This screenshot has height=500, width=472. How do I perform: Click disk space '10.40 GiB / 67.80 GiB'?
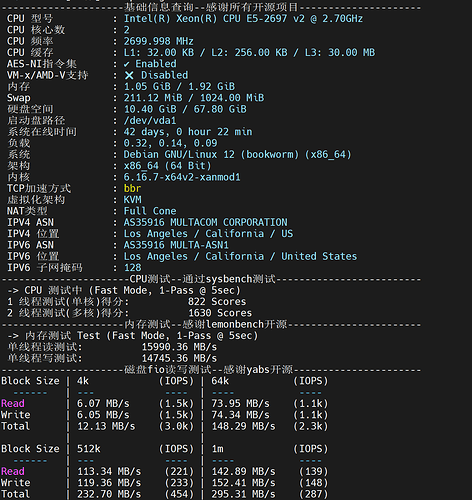(x=185, y=109)
